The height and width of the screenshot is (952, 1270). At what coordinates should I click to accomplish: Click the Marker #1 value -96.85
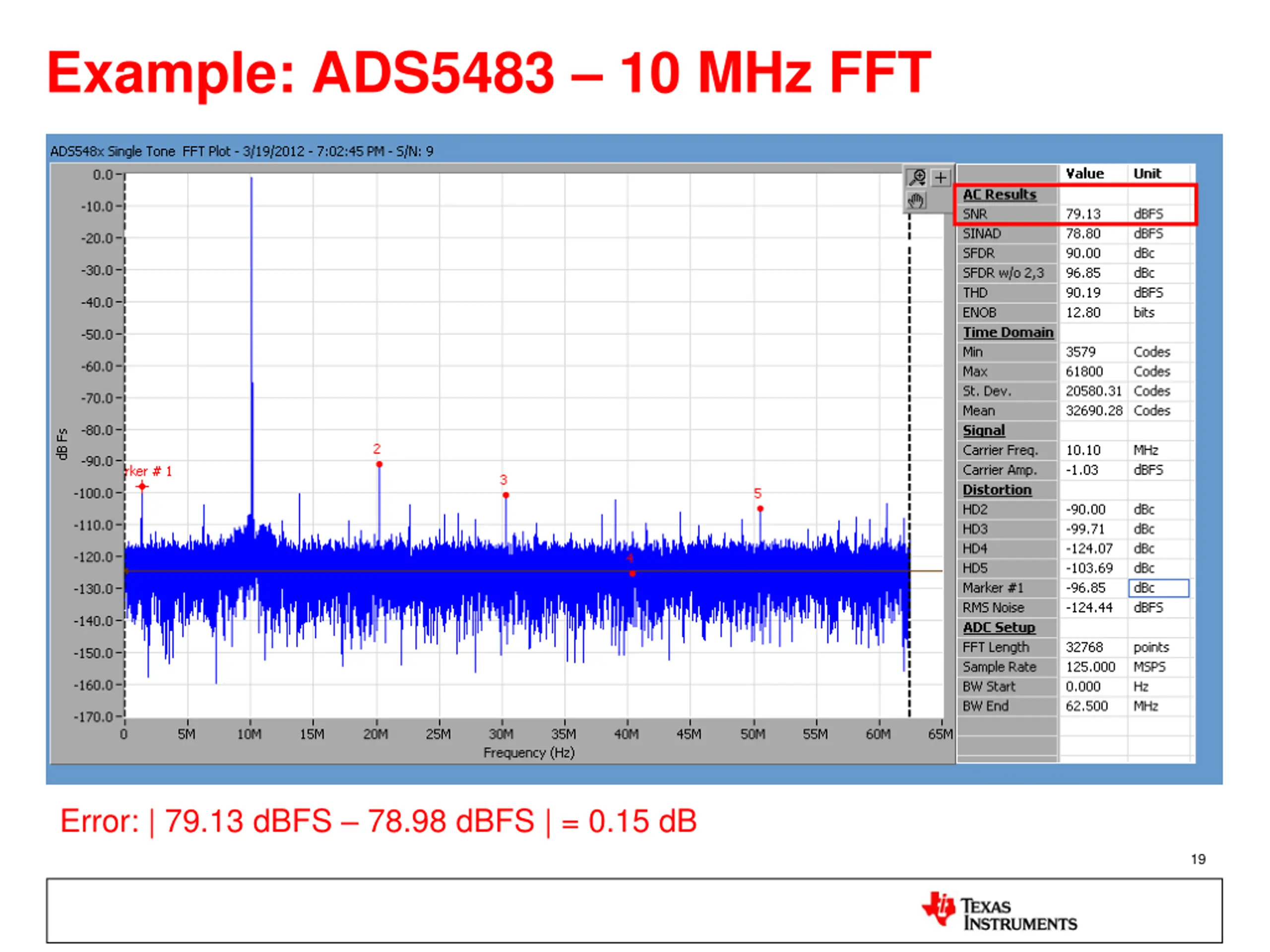[1085, 588]
